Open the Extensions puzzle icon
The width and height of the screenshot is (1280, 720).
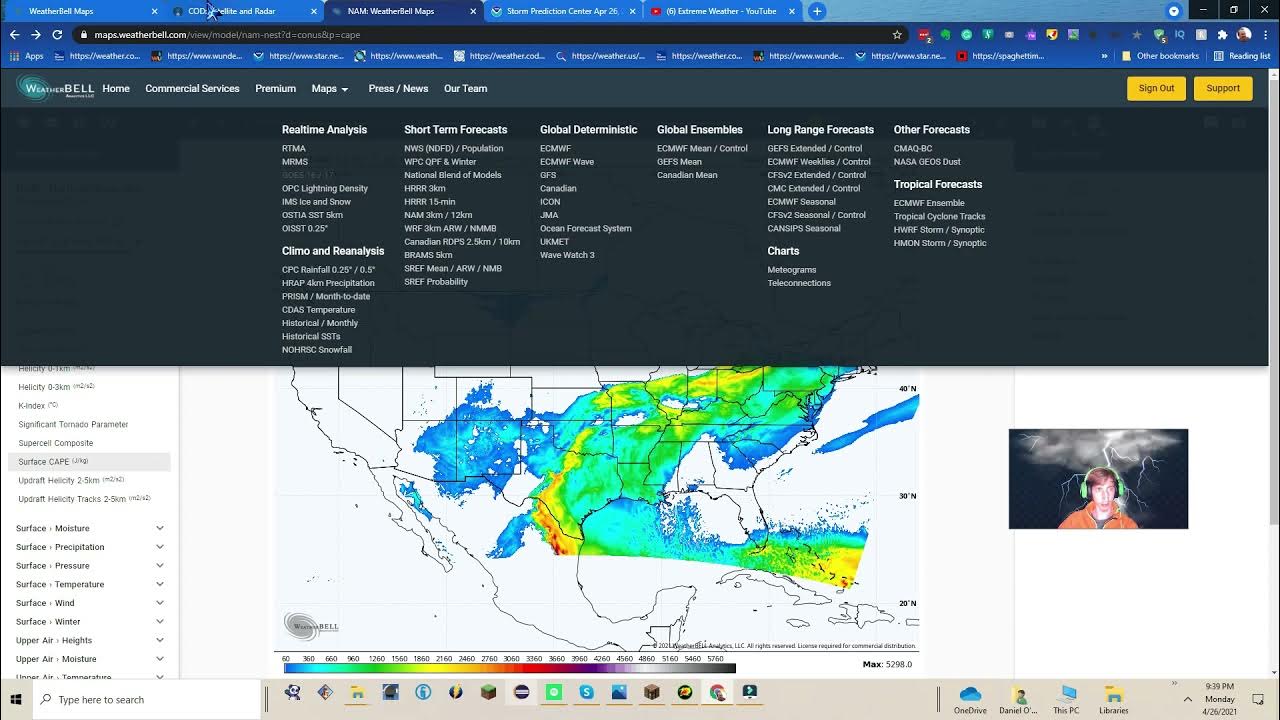[x=1222, y=34]
